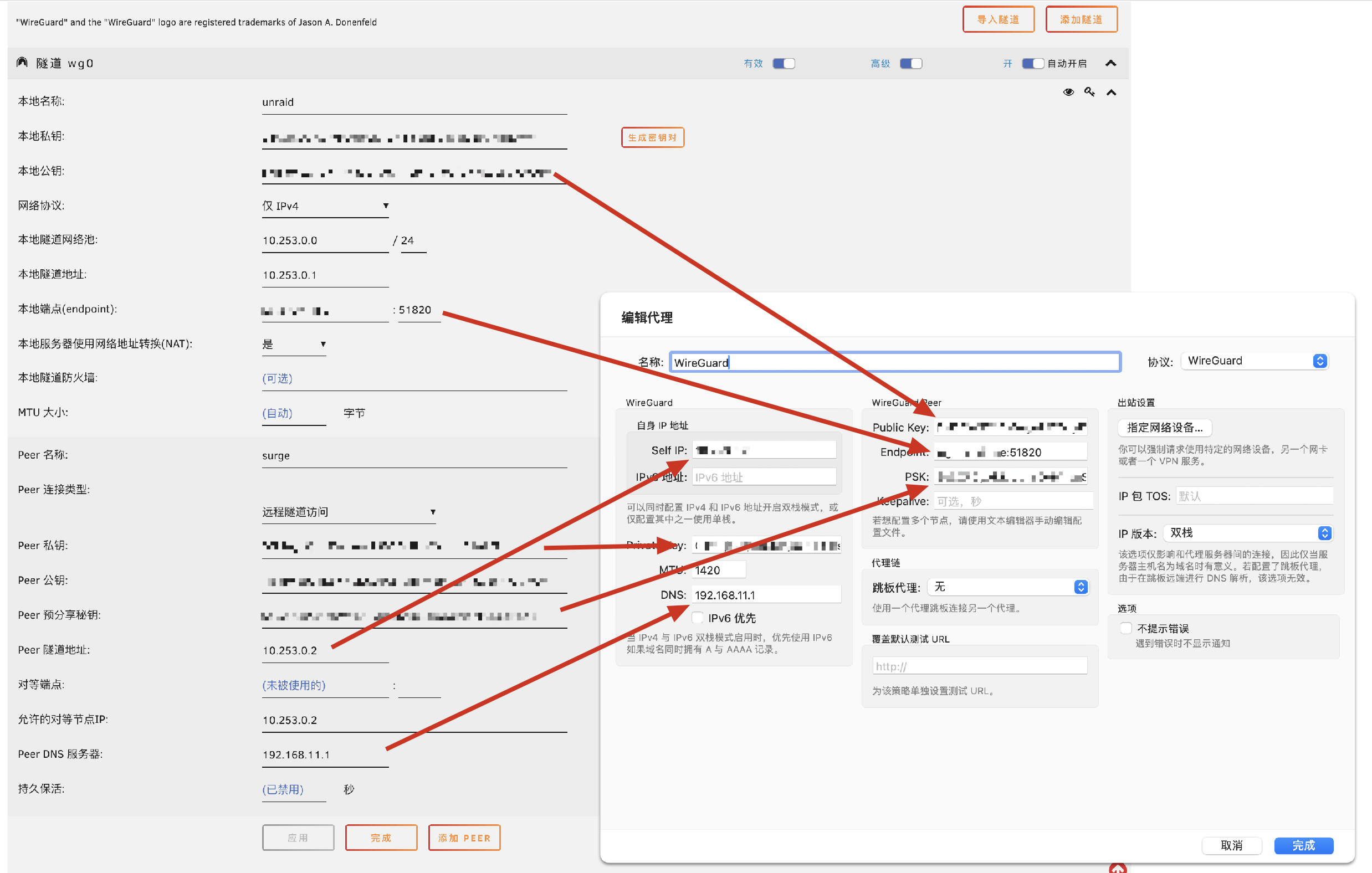Click the Self IP field in dialog
This screenshot has height=873, width=1372.
[764, 450]
